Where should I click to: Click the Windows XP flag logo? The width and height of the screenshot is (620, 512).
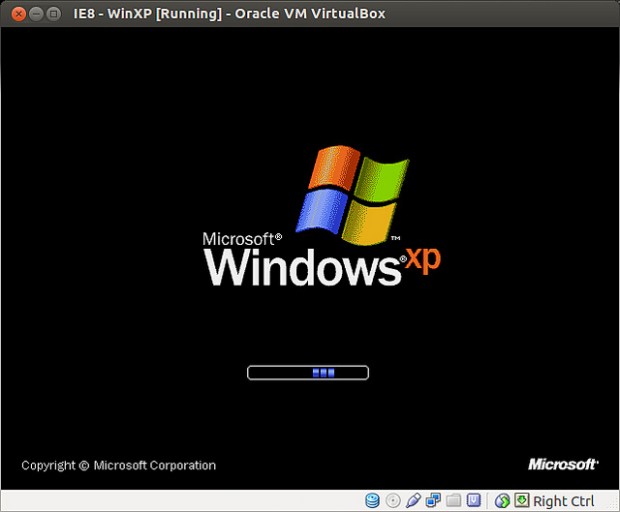352,195
